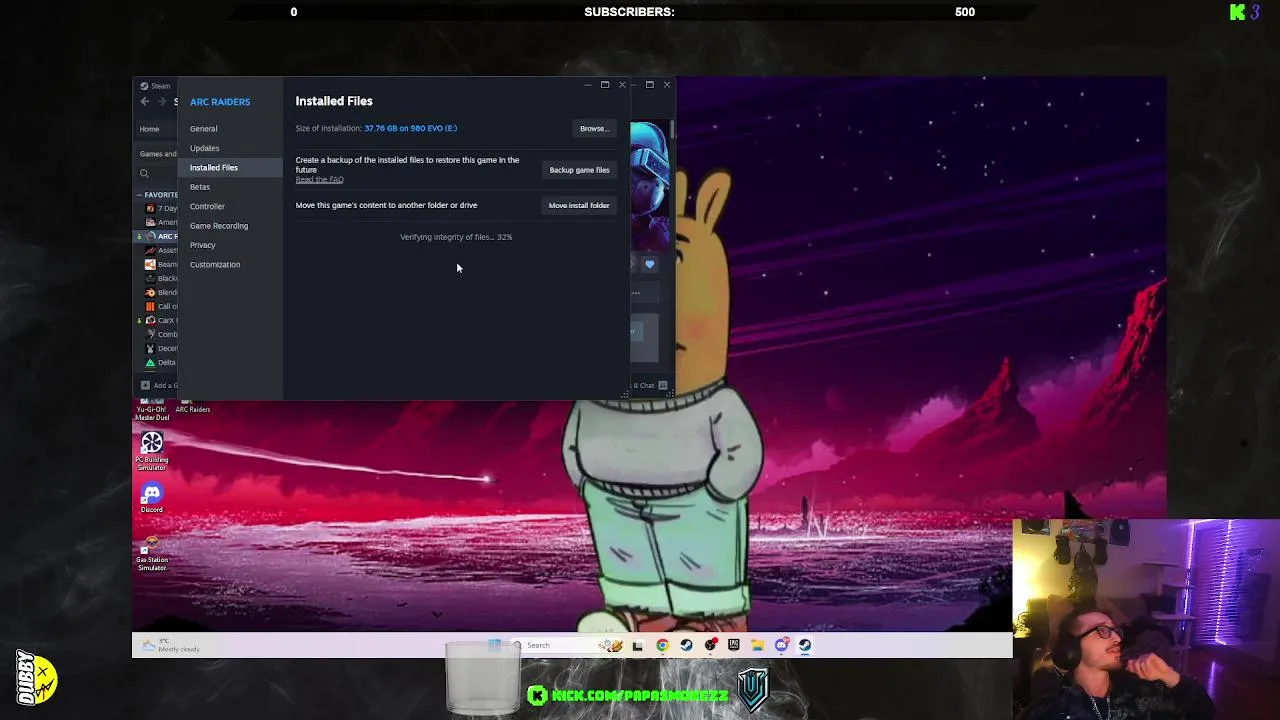1280x720 pixels.
Task: Open File Explorer from the taskbar
Action: tap(758, 645)
